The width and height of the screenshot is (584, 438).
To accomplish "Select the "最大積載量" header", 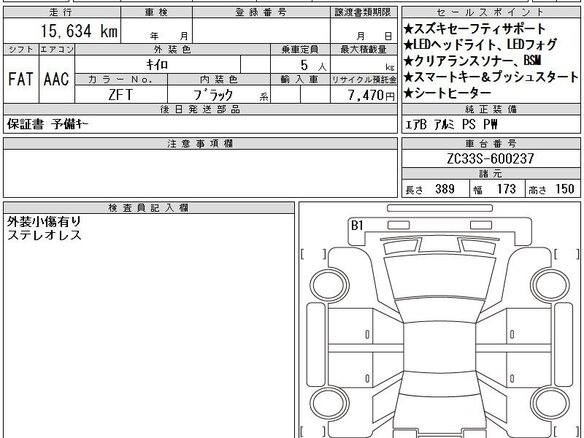I will point(364,50).
